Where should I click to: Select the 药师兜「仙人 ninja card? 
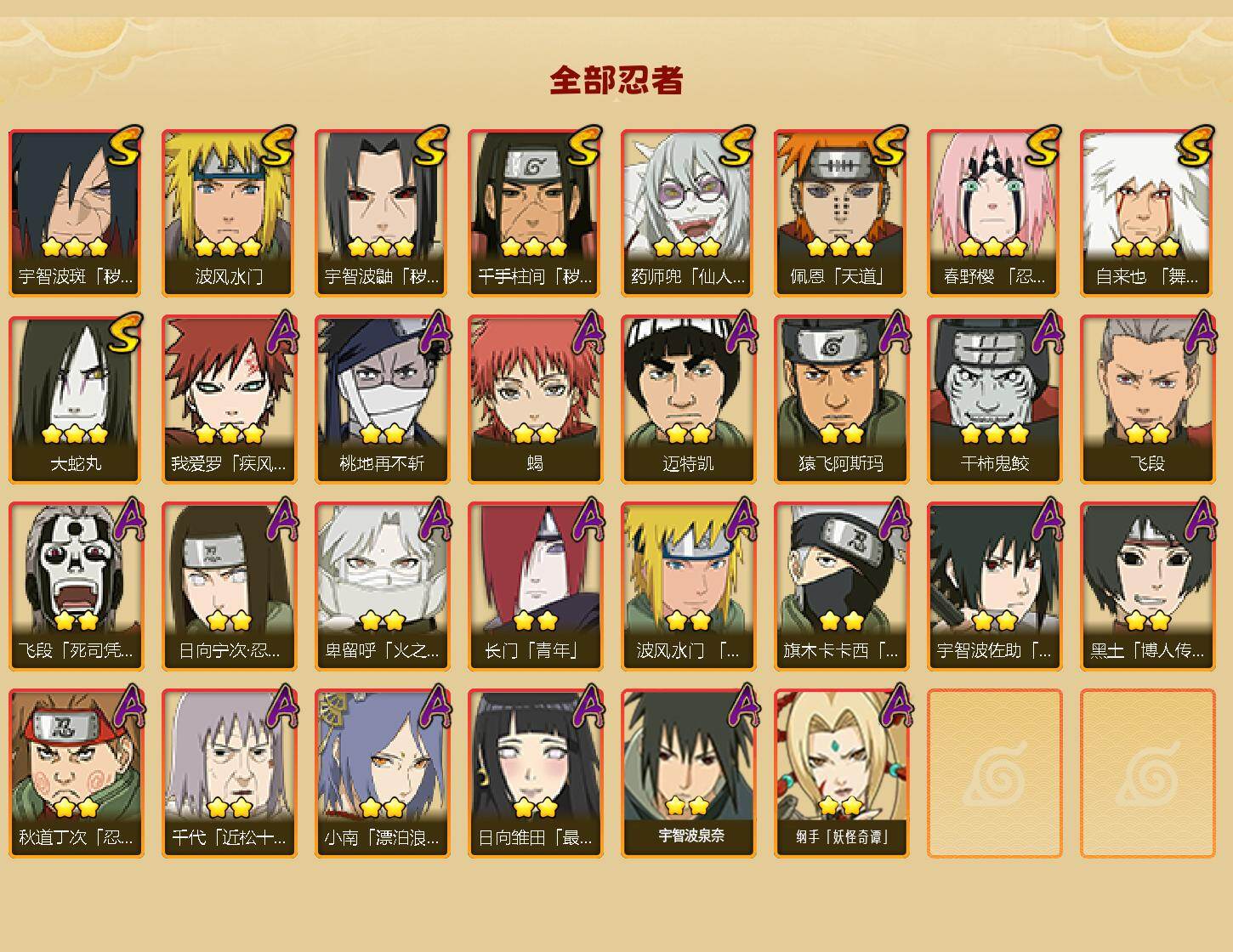coord(689,212)
